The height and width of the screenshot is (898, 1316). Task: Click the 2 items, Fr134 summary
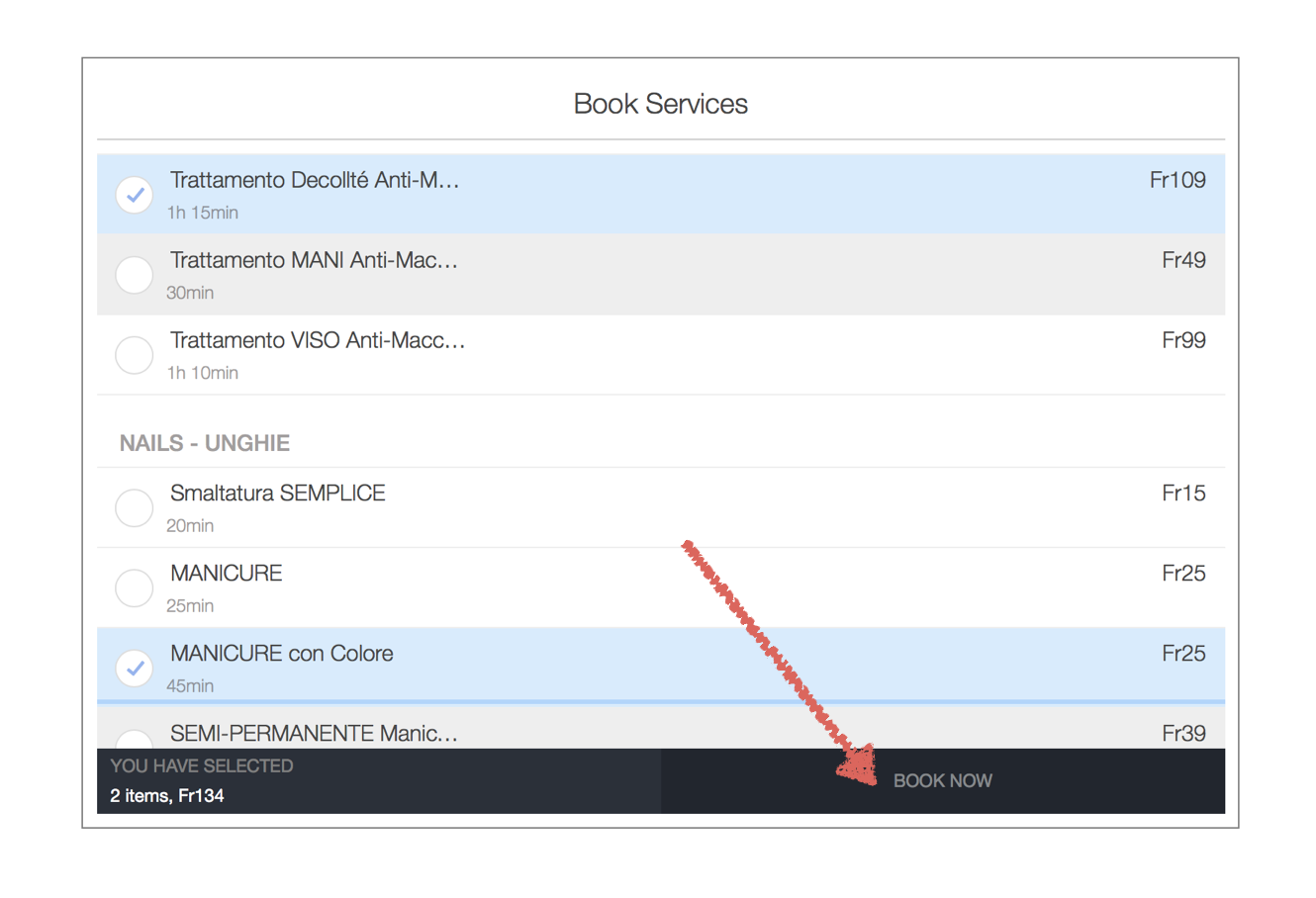167,795
